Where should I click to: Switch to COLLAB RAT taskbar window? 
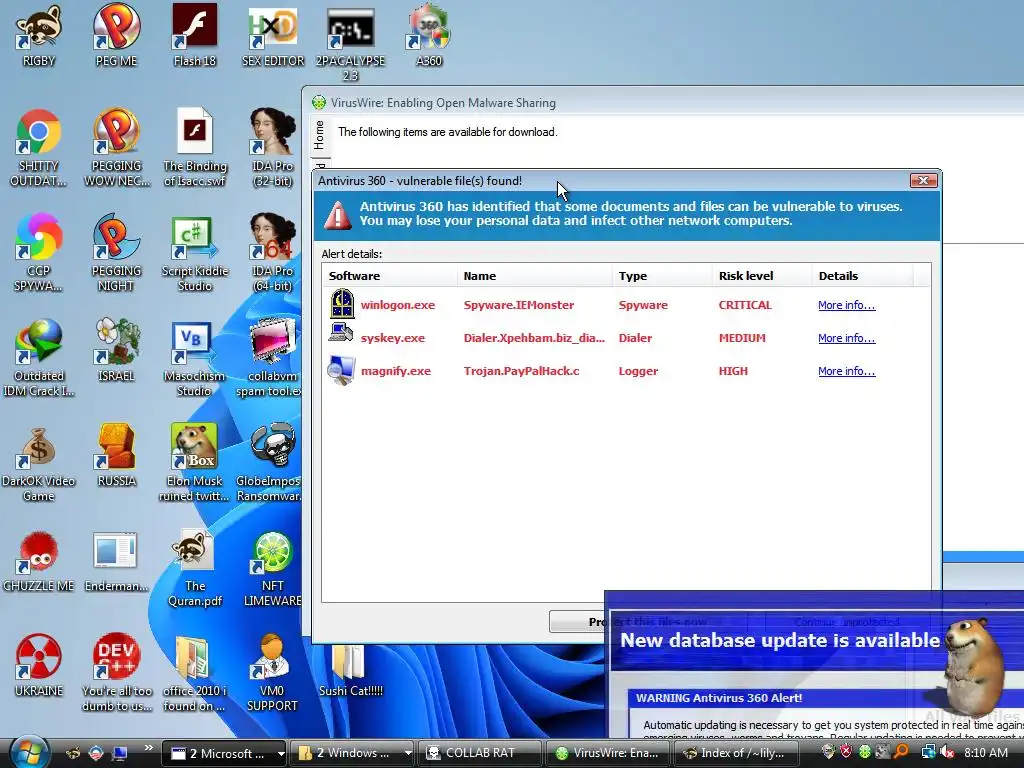click(x=479, y=753)
